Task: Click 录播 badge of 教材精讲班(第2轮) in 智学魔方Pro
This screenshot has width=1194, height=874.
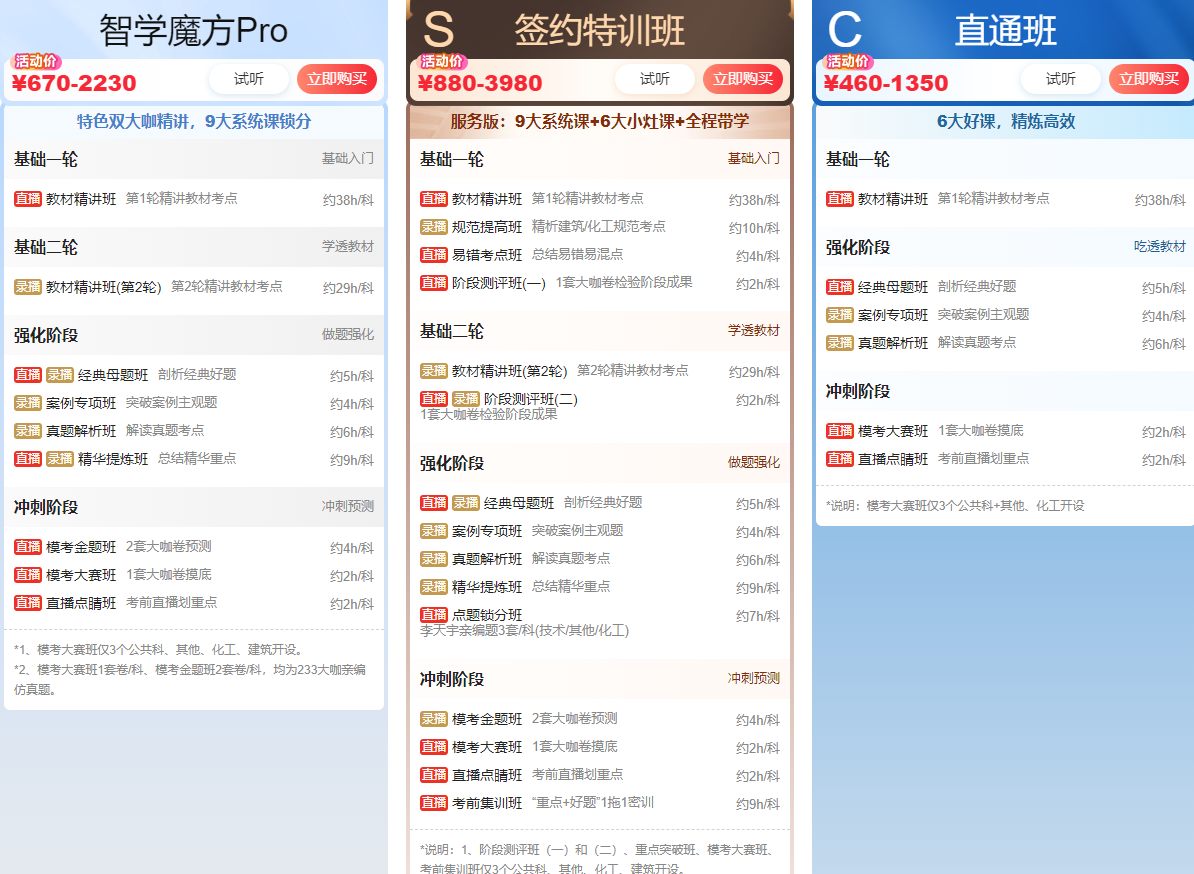Action: coord(28,287)
